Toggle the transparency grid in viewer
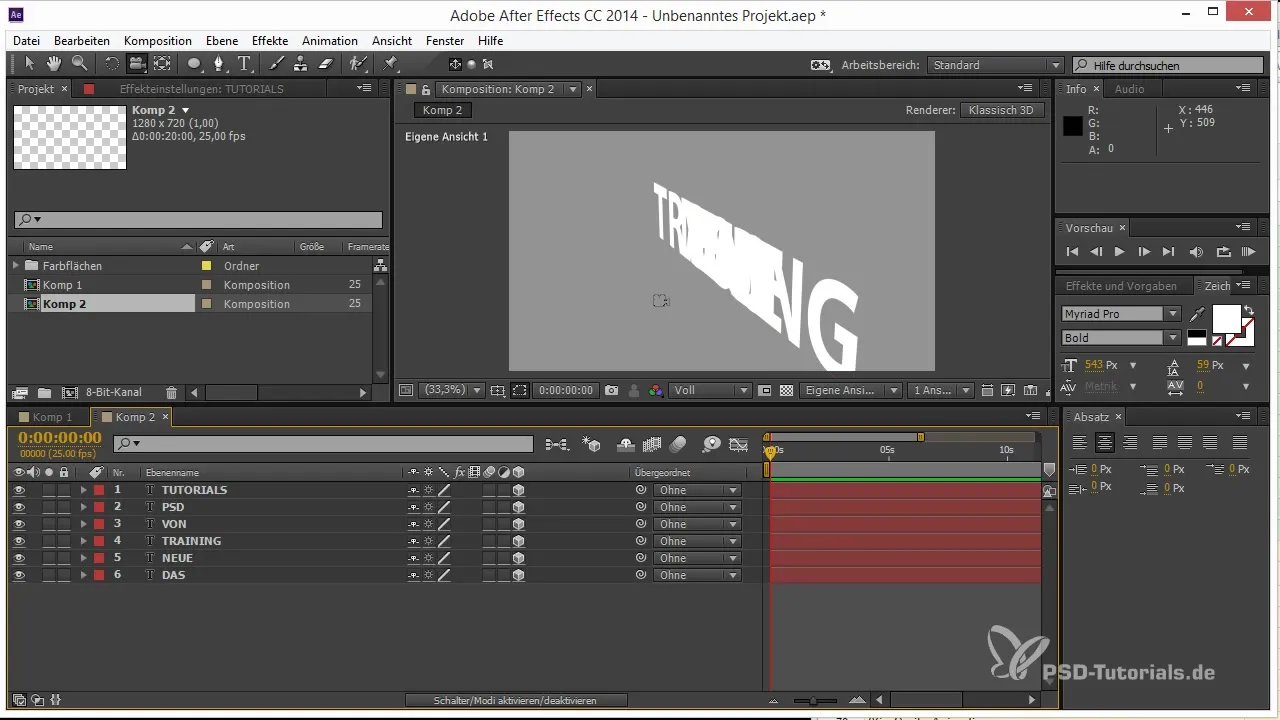This screenshot has height=720, width=1280. (x=786, y=390)
